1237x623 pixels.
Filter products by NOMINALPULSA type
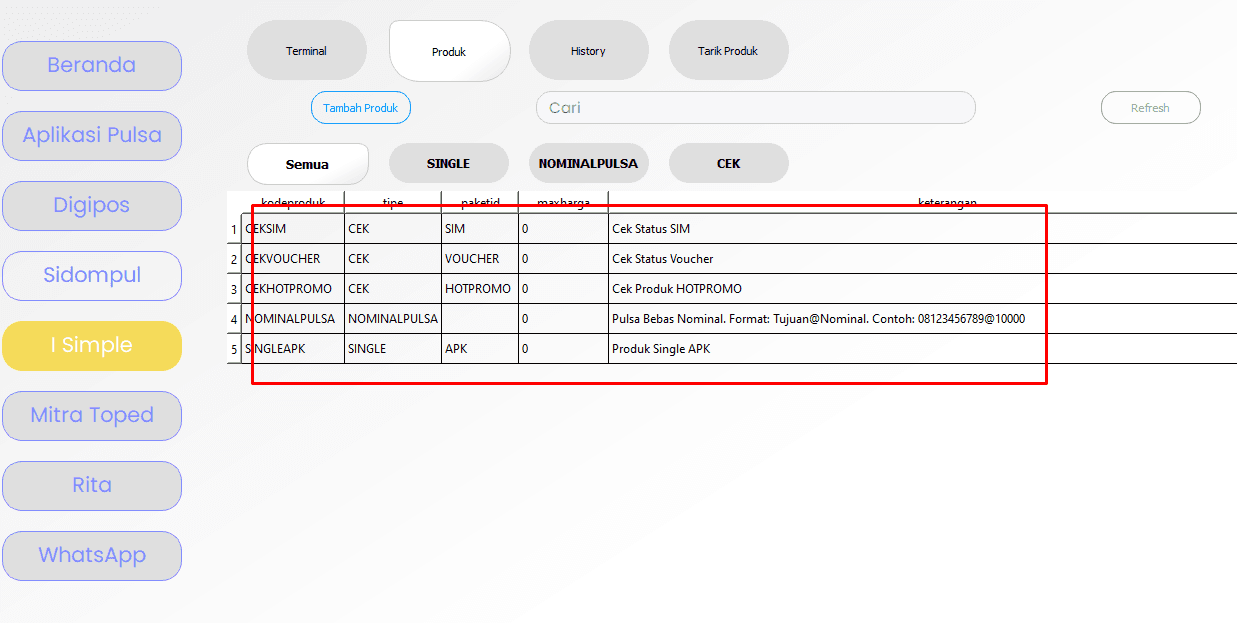(588, 164)
